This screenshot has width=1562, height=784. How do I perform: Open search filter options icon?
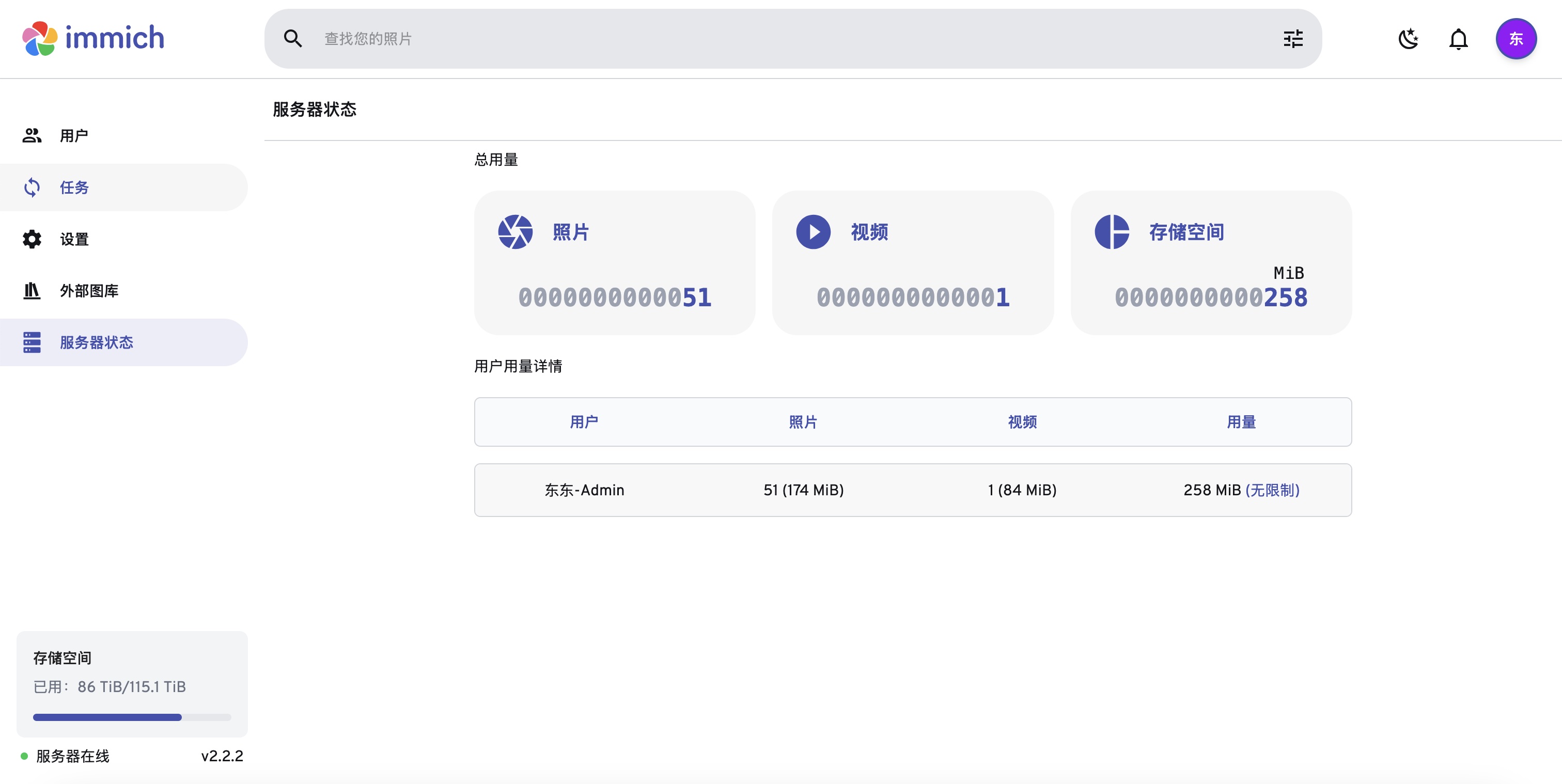pos(1293,39)
